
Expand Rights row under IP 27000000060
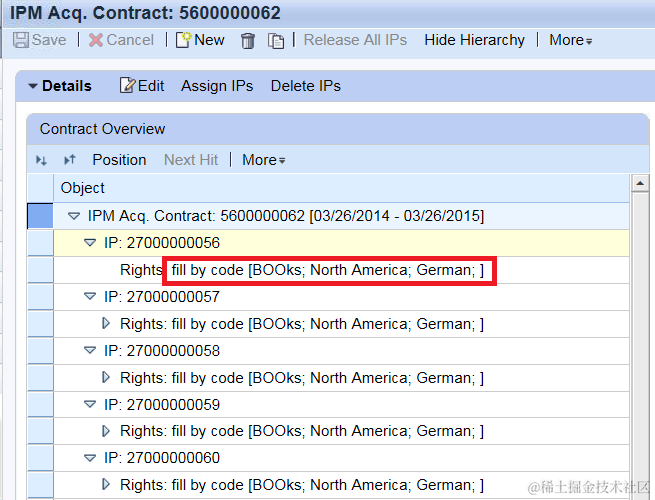coord(106,485)
